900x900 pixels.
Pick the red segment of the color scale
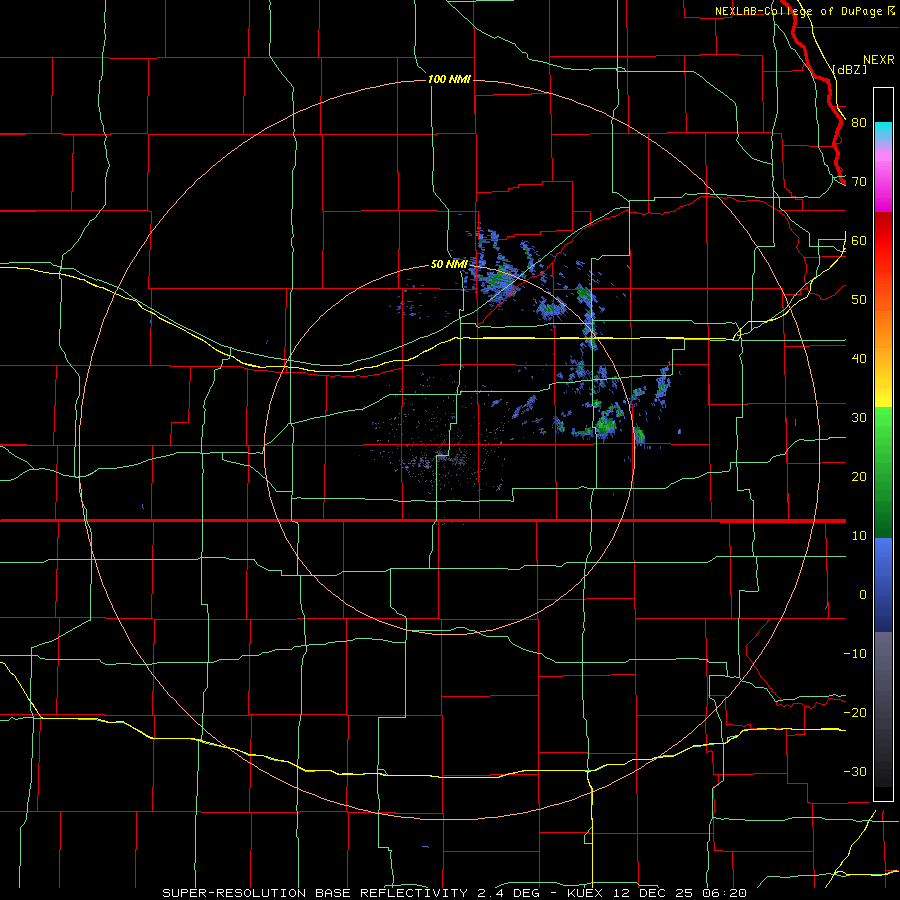coord(883,241)
